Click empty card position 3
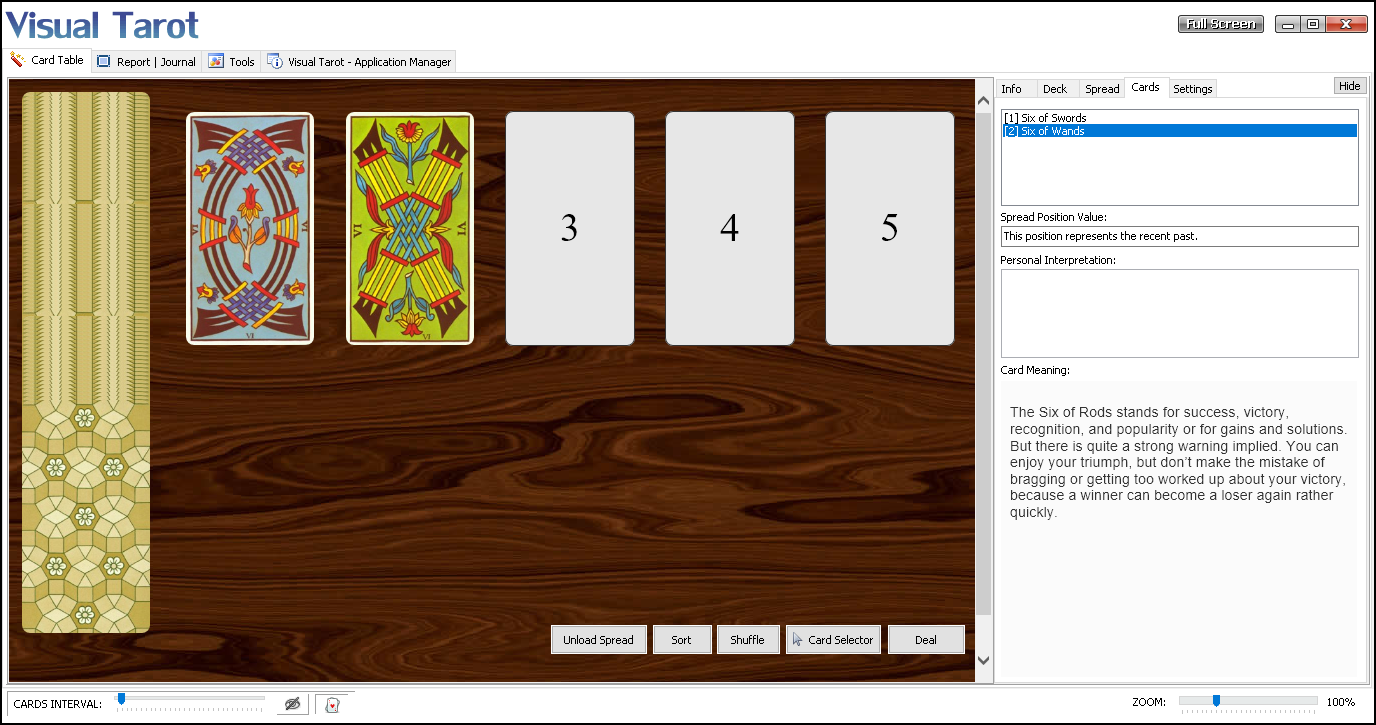The width and height of the screenshot is (1376, 725). [x=570, y=228]
